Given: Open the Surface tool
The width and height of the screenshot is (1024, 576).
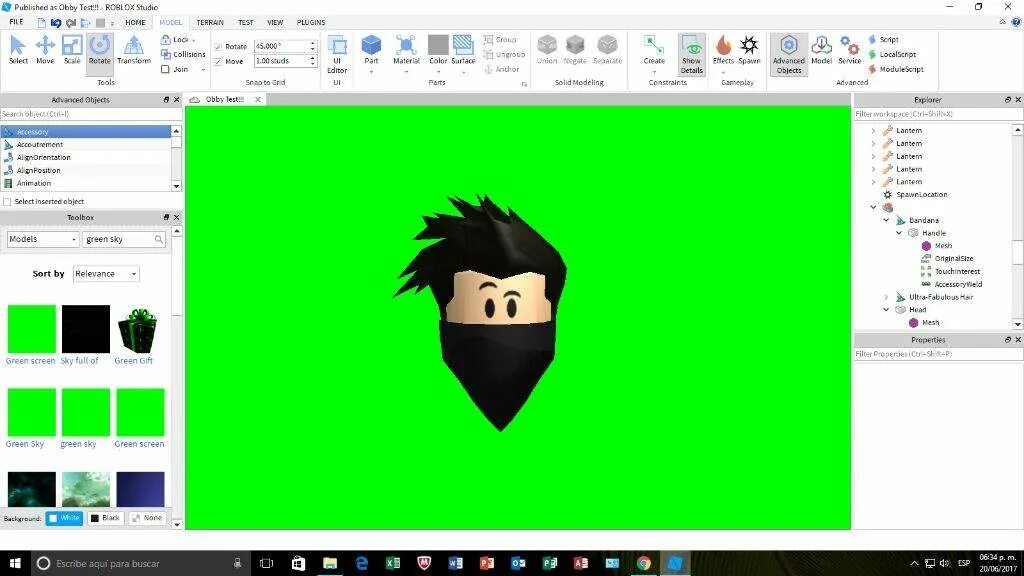Looking at the screenshot, I should tap(463, 50).
